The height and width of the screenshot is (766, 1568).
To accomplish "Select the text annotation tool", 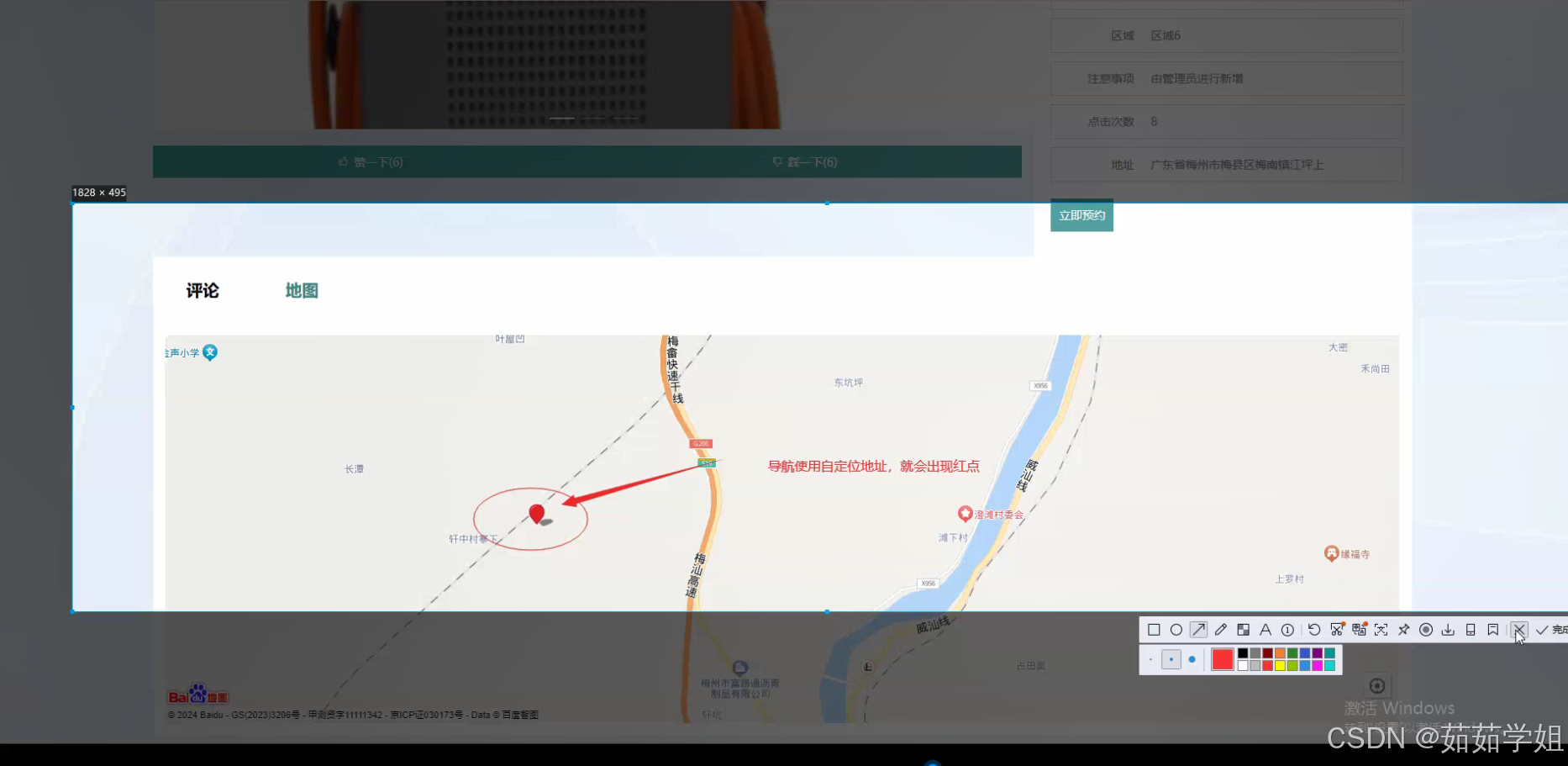I will pos(1265,630).
